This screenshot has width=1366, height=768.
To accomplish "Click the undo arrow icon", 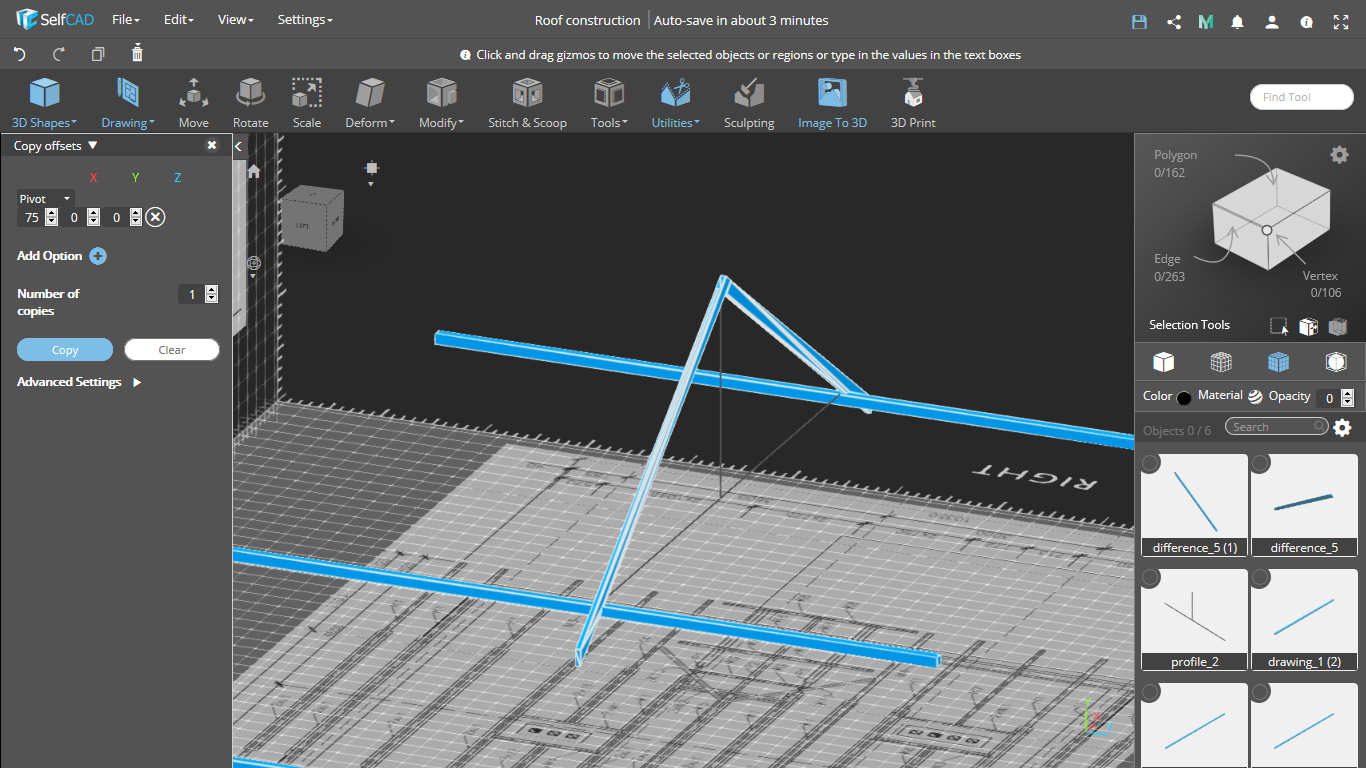I will pyautogui.click(x=19, y=54).
